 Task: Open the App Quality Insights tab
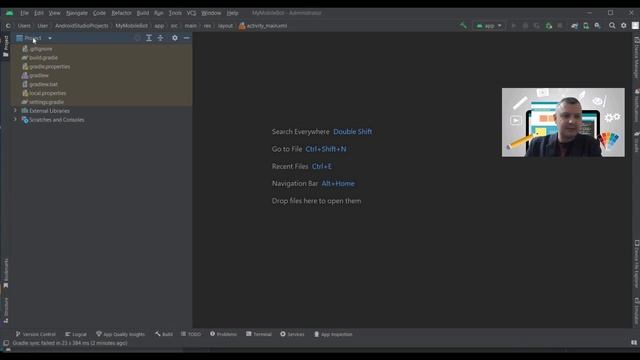pos(120,334)
